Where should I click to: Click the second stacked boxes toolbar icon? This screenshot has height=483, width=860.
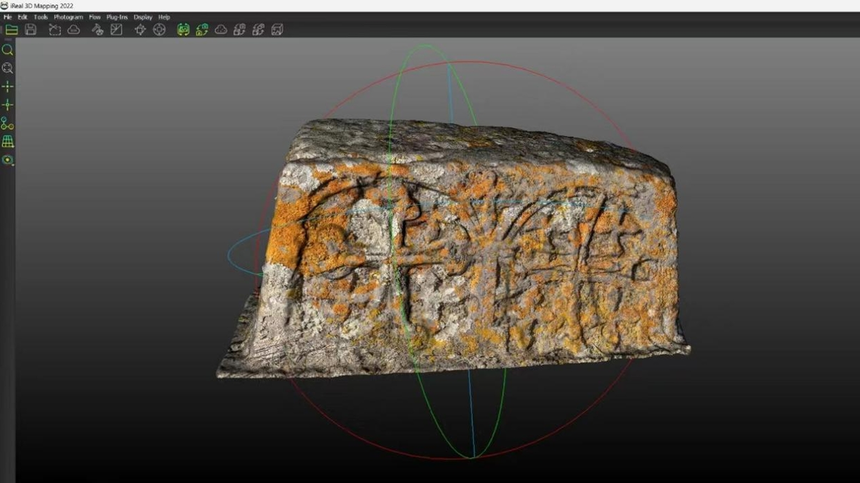click(x=258, y=30)
